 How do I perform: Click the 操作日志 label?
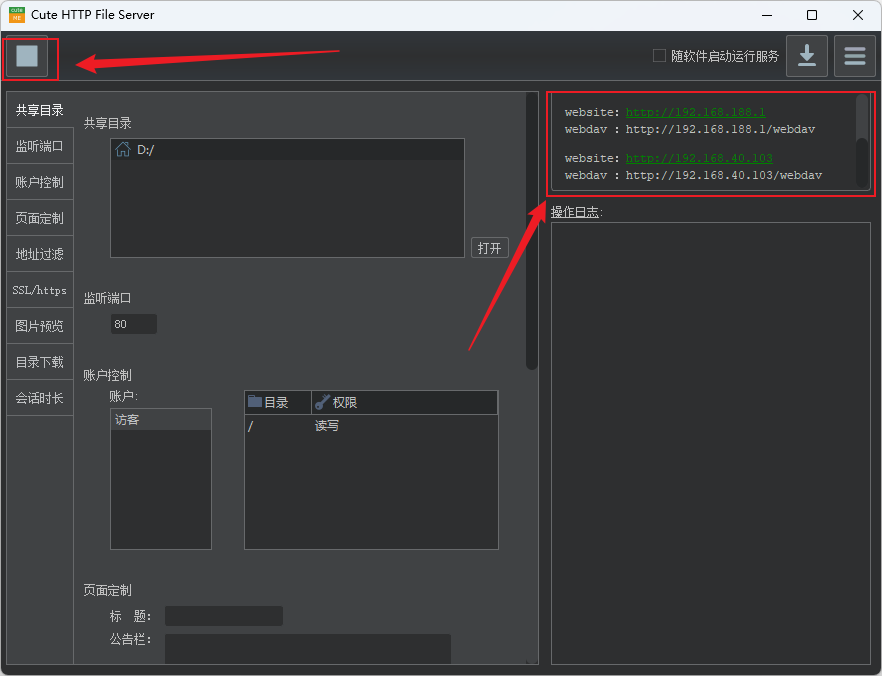tap(576, 212)
